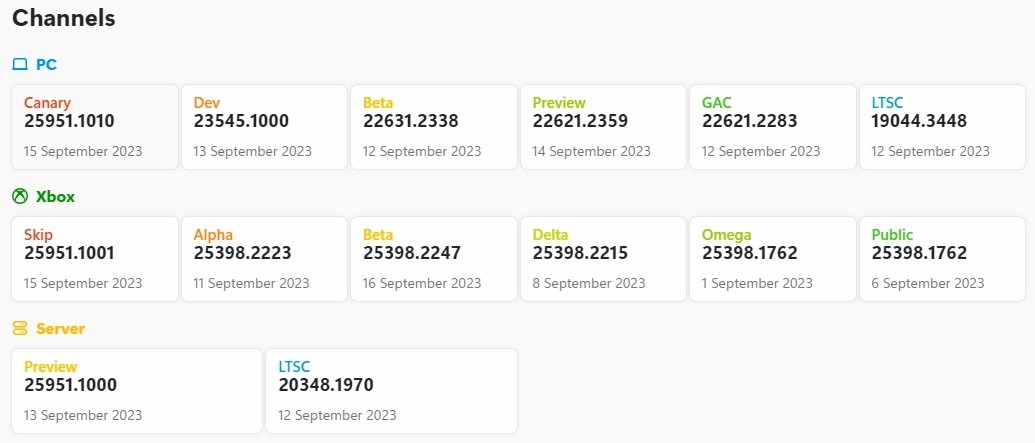Select Server Preview build 25951.1000
1035x443 pixels.
pos(137,391)
